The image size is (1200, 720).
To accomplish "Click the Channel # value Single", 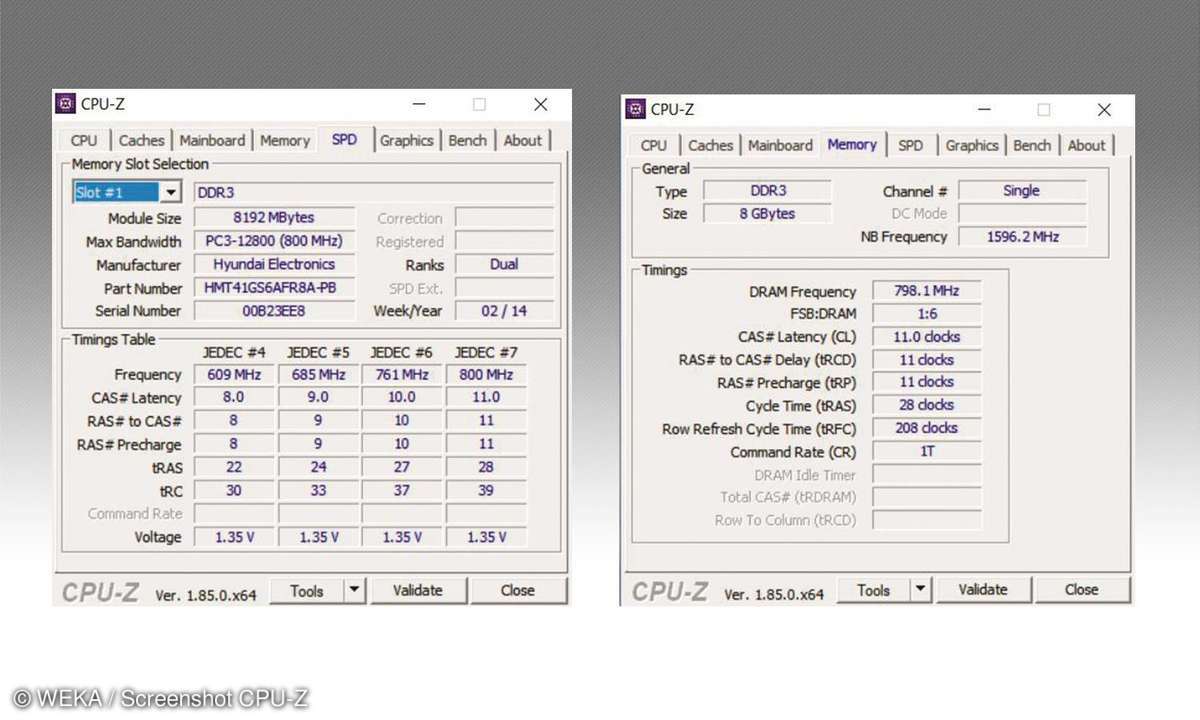I will pyautogui.click(x=1022, y=190).
